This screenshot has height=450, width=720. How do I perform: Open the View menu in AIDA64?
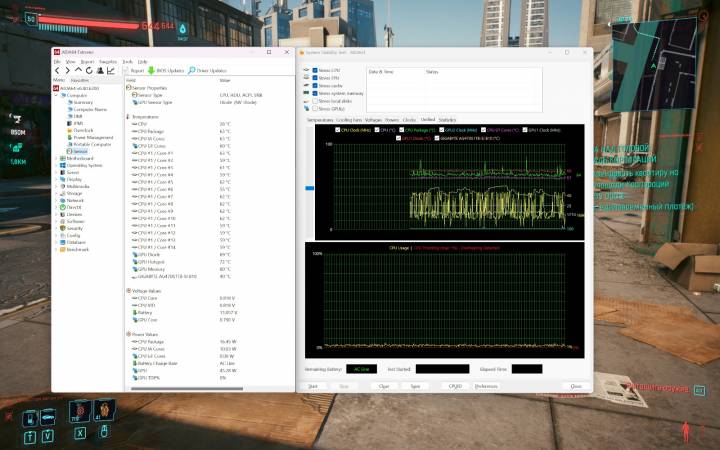(70, 62)
